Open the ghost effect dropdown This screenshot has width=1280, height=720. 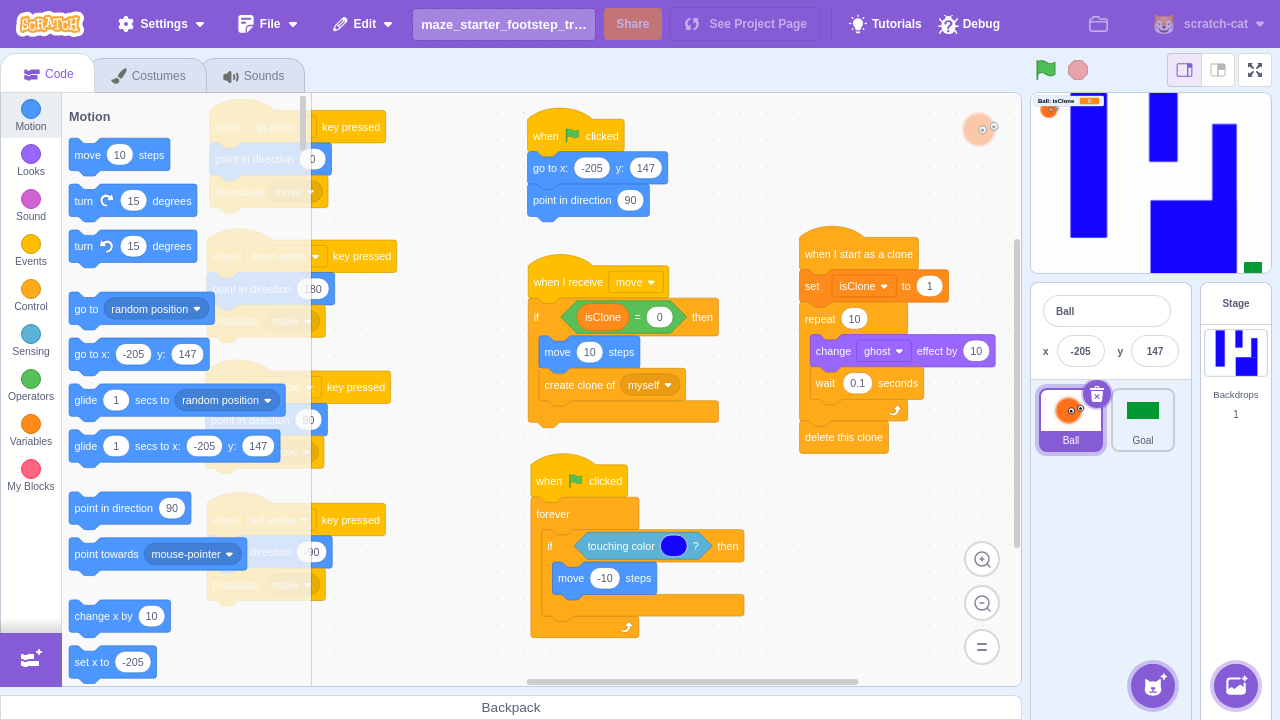pyautogui.click(x=884, y=351)
